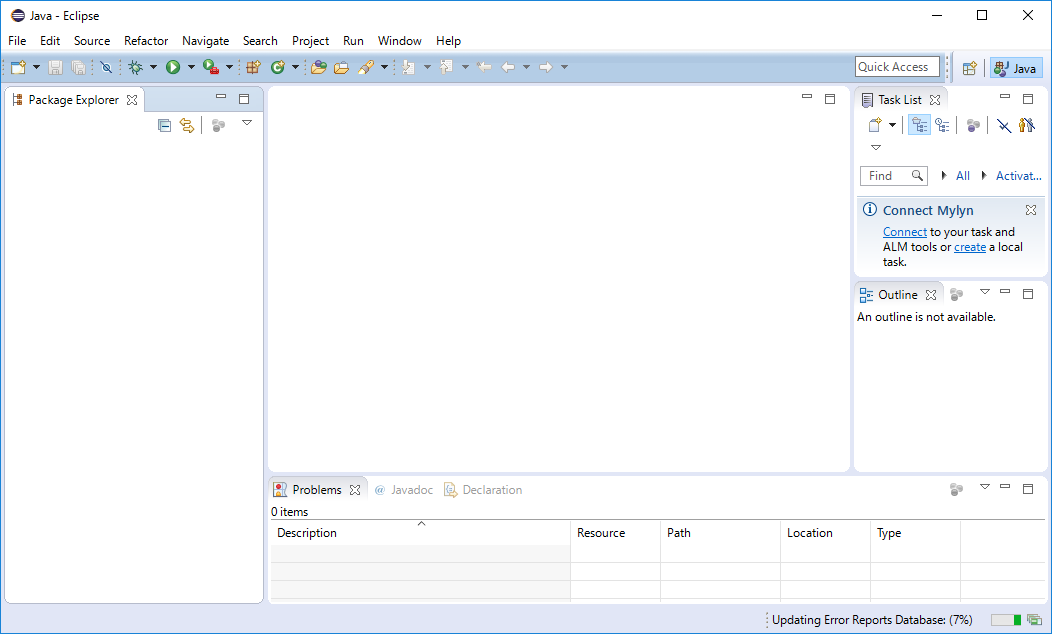Viewport: 1052px width, 634px height.
Task: Open the Search dropdown arrow
Action: [384, 67]
